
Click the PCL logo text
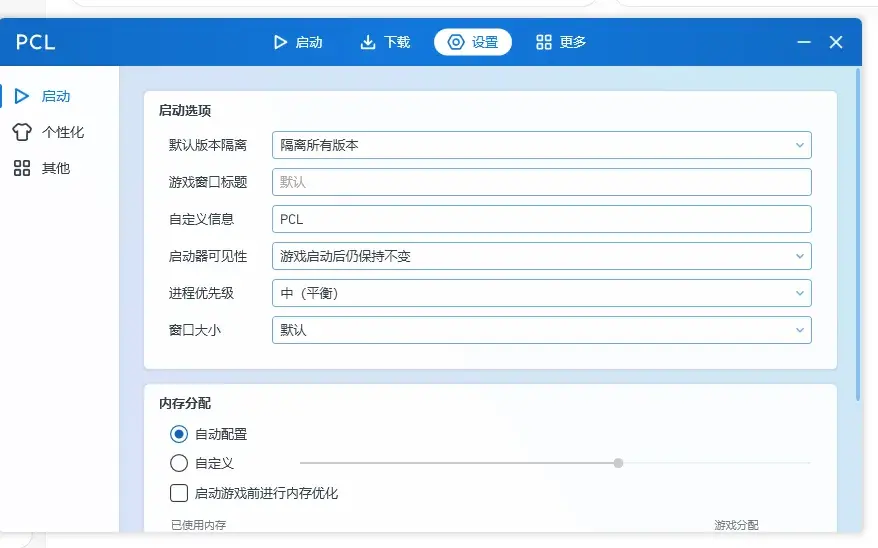[x=35, y=42]
